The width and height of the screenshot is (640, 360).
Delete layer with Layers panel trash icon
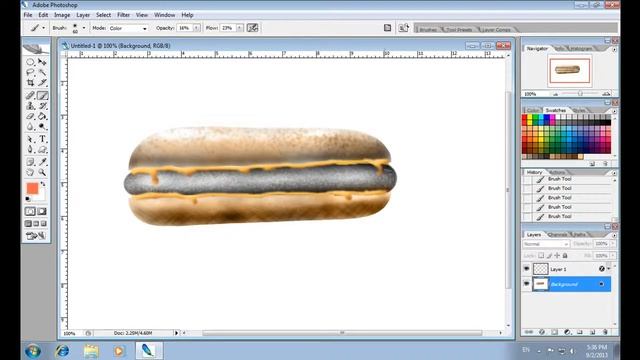click(605, 332)
